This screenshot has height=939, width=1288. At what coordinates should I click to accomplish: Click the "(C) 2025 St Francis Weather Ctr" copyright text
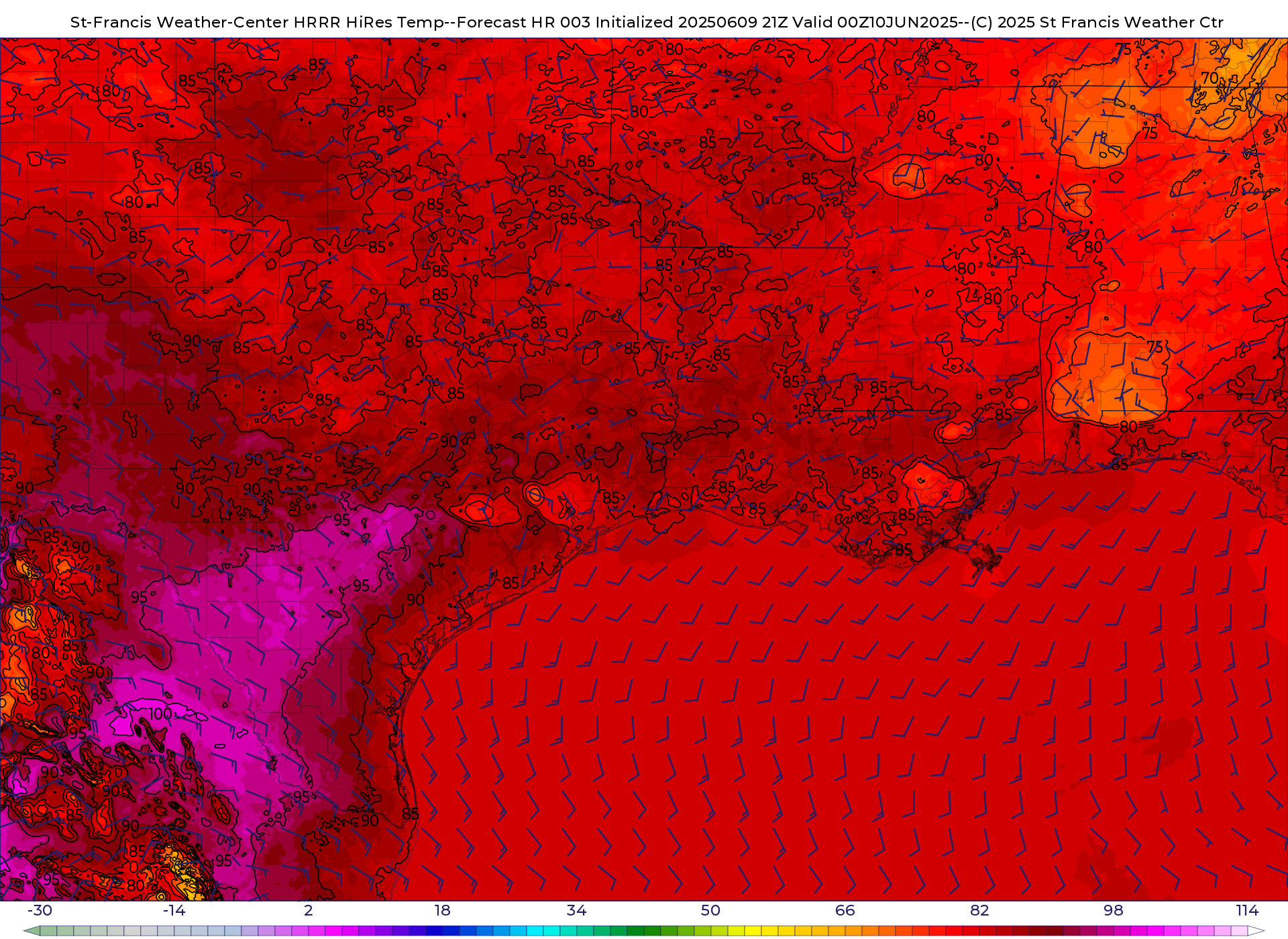coord(1097,22)
